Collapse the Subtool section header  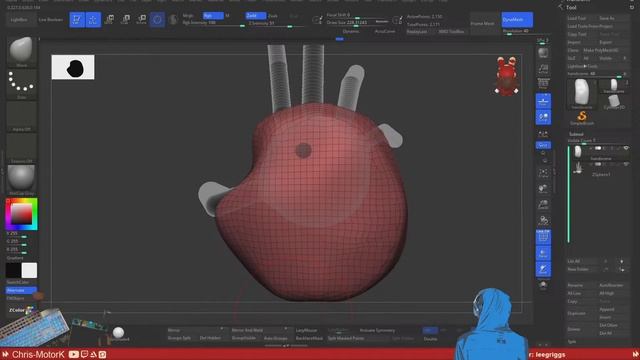tap(576, 134)
